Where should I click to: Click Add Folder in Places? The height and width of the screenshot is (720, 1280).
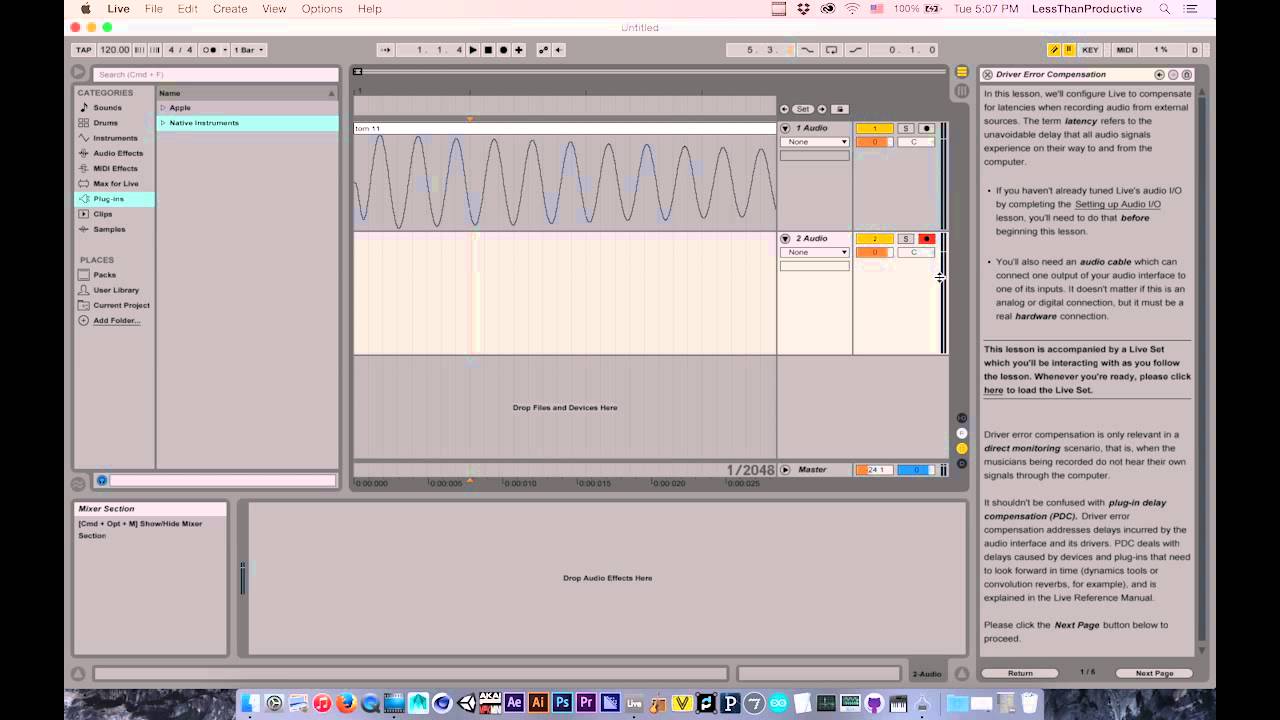116,321
